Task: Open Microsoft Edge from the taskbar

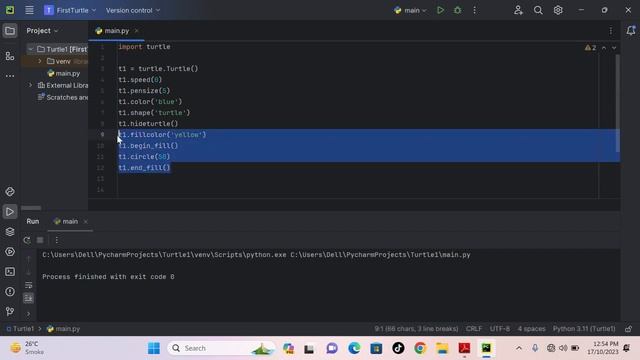Action: (354, 348)
